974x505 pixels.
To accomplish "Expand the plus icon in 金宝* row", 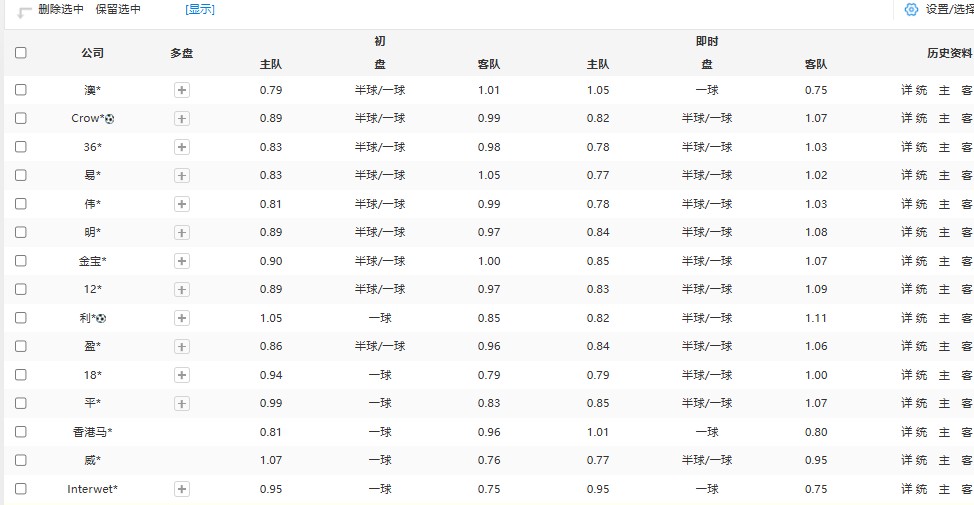I will (x=182, y=261).
